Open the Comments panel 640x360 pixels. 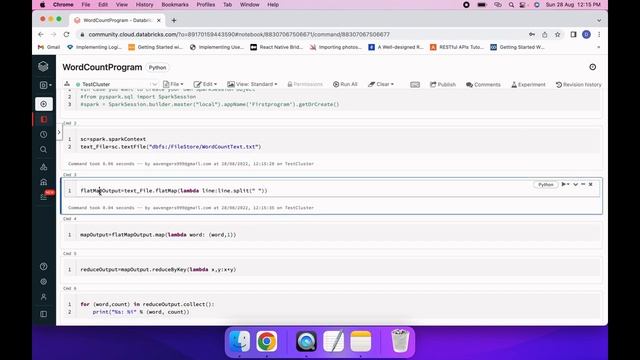point(483,84)
